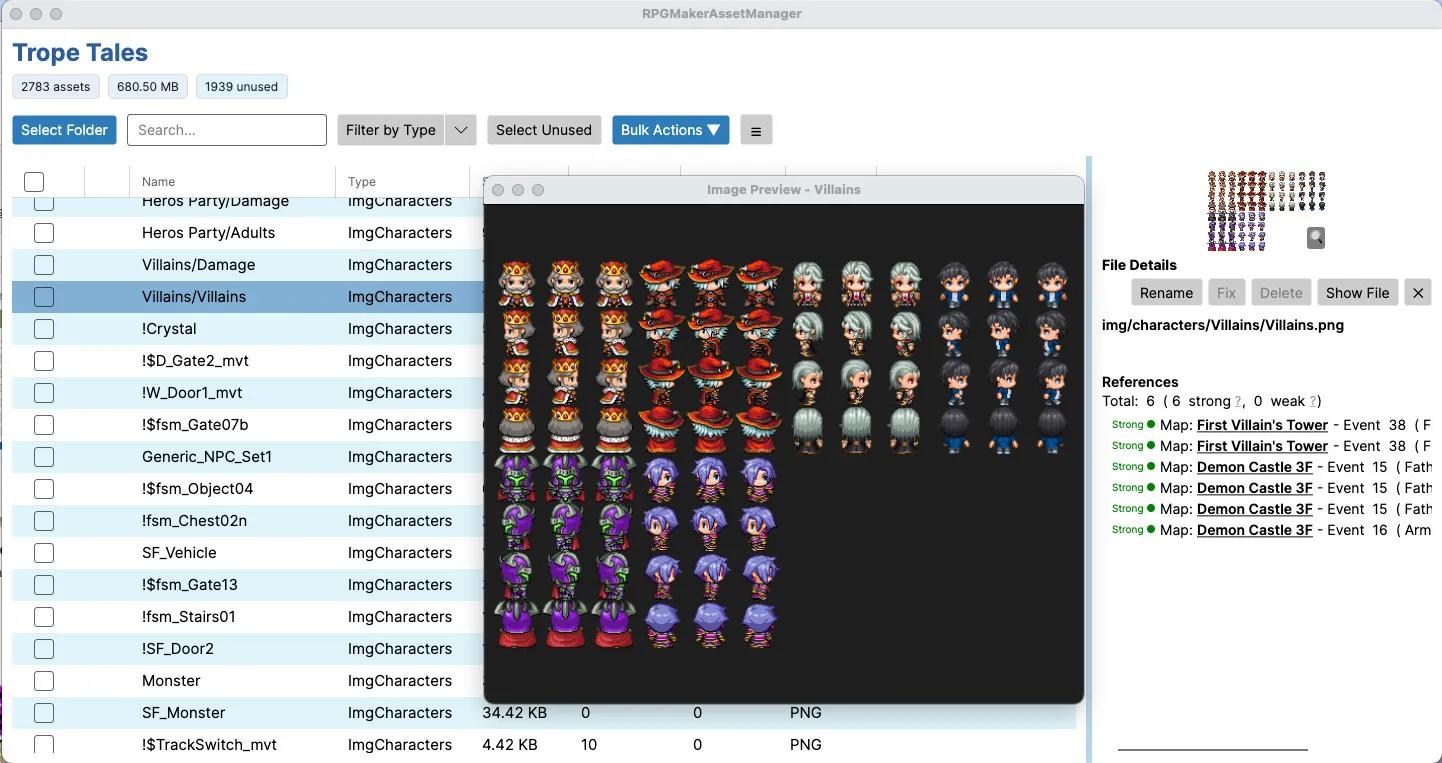The height and width of the screenshot is (763, 1442).
Task: Focus the Search input field
Action: (227, 130)
